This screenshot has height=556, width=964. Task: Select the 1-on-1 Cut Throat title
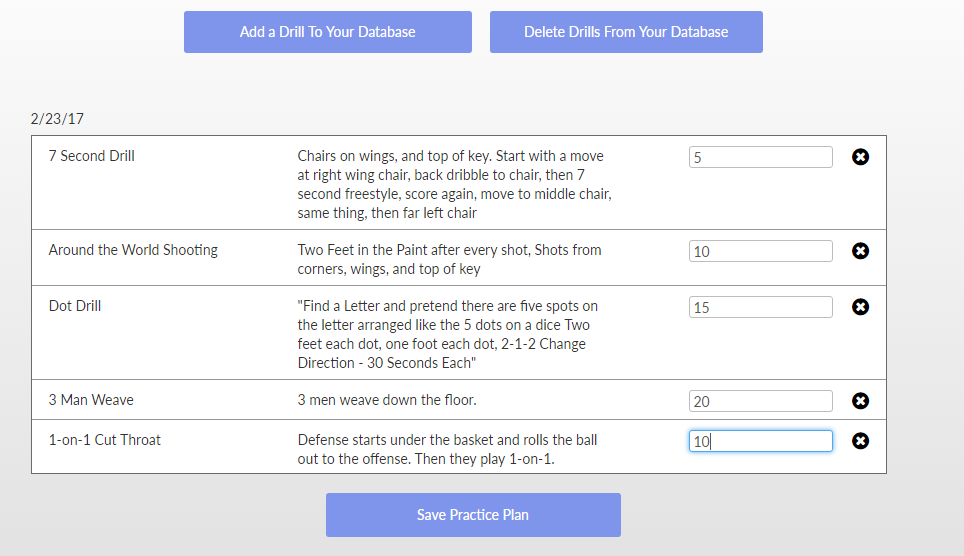coord(105,440)
